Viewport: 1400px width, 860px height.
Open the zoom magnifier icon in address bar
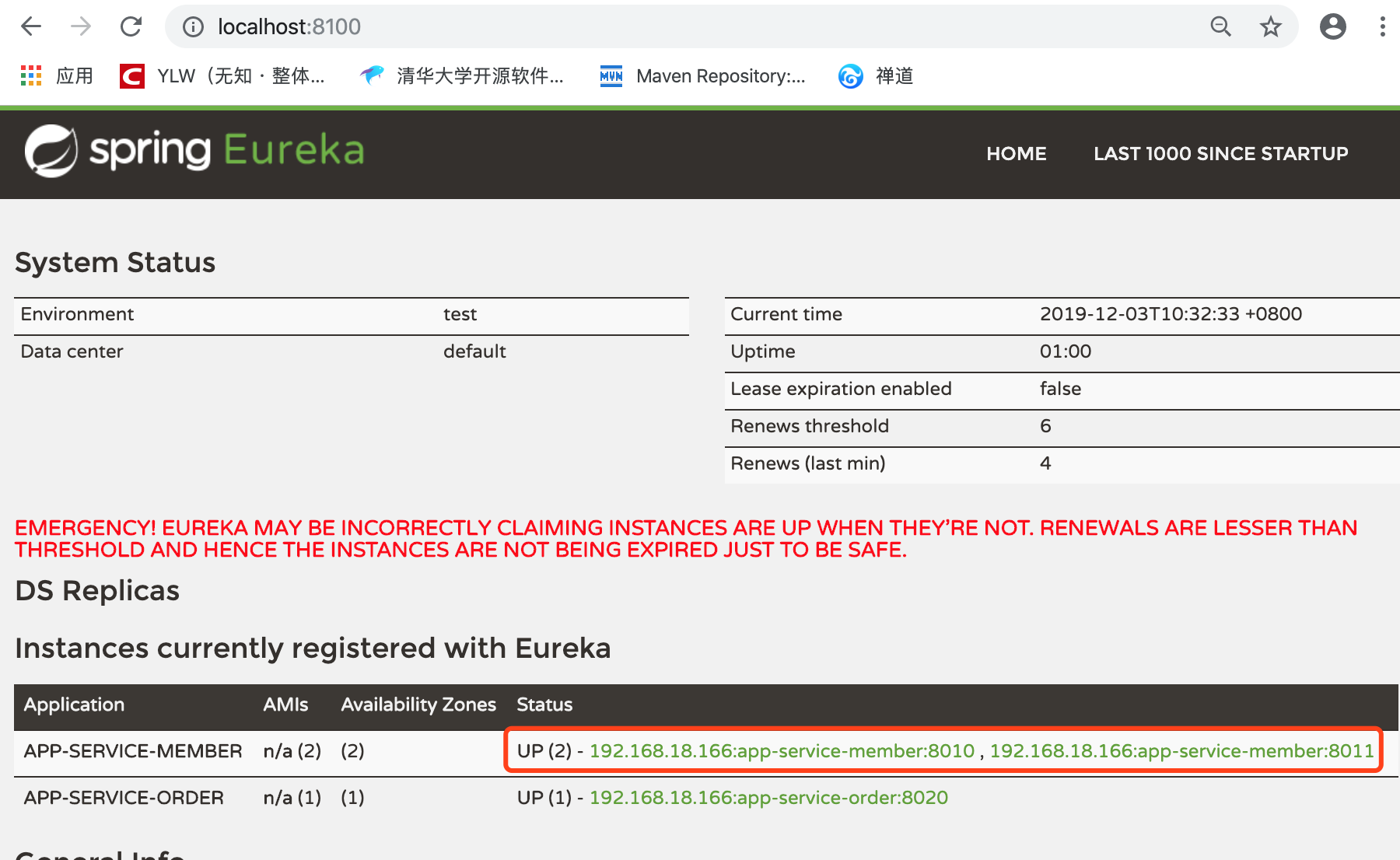tap(1221, 26)
